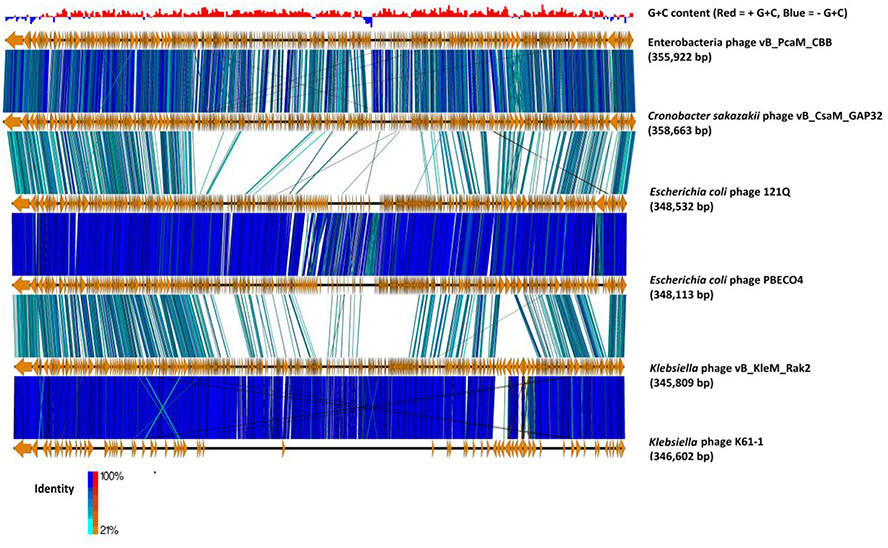This screenshot has width=888, height=548.
Task: Click the blue-to-cyan identity gradient bar
Action: (91, 503)
